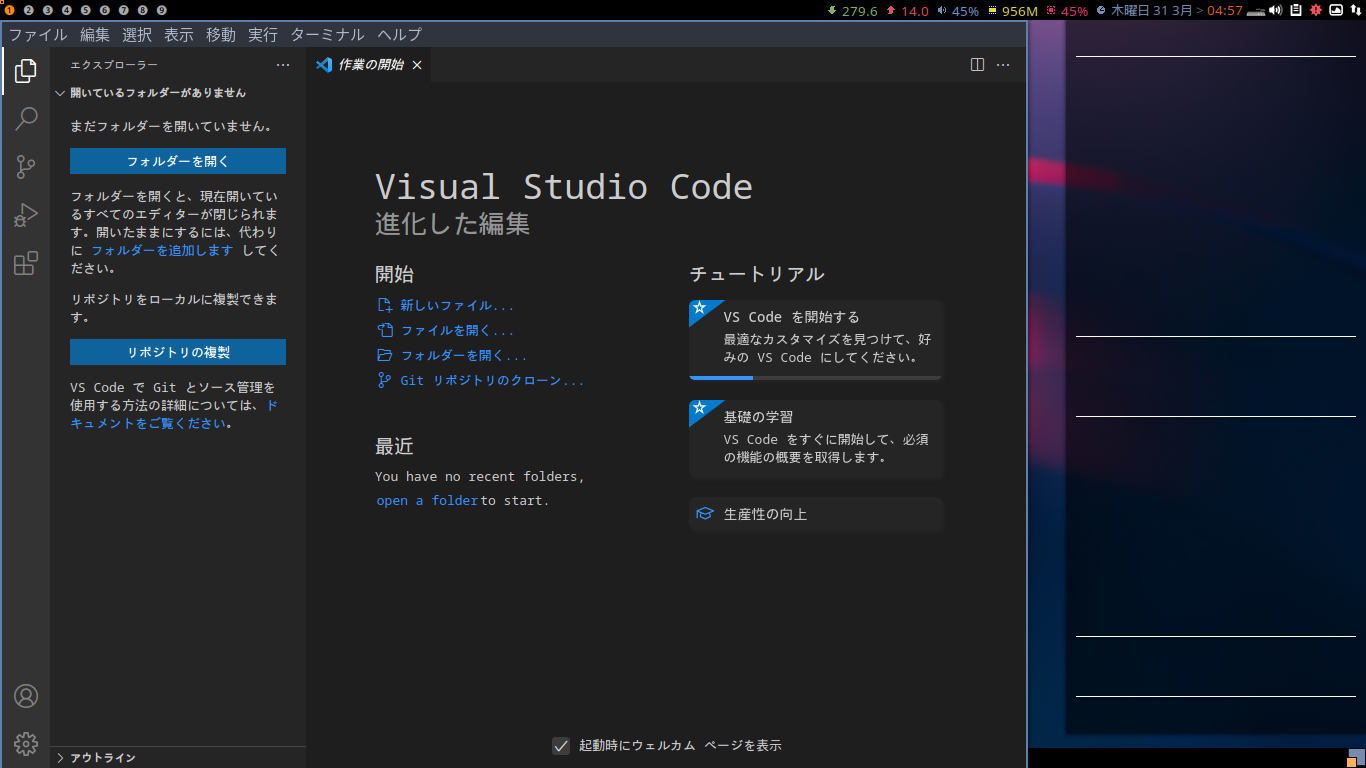Click the 45% volume readout in top bar
This screenshot has height=768, width=1366.
point(965,11)
